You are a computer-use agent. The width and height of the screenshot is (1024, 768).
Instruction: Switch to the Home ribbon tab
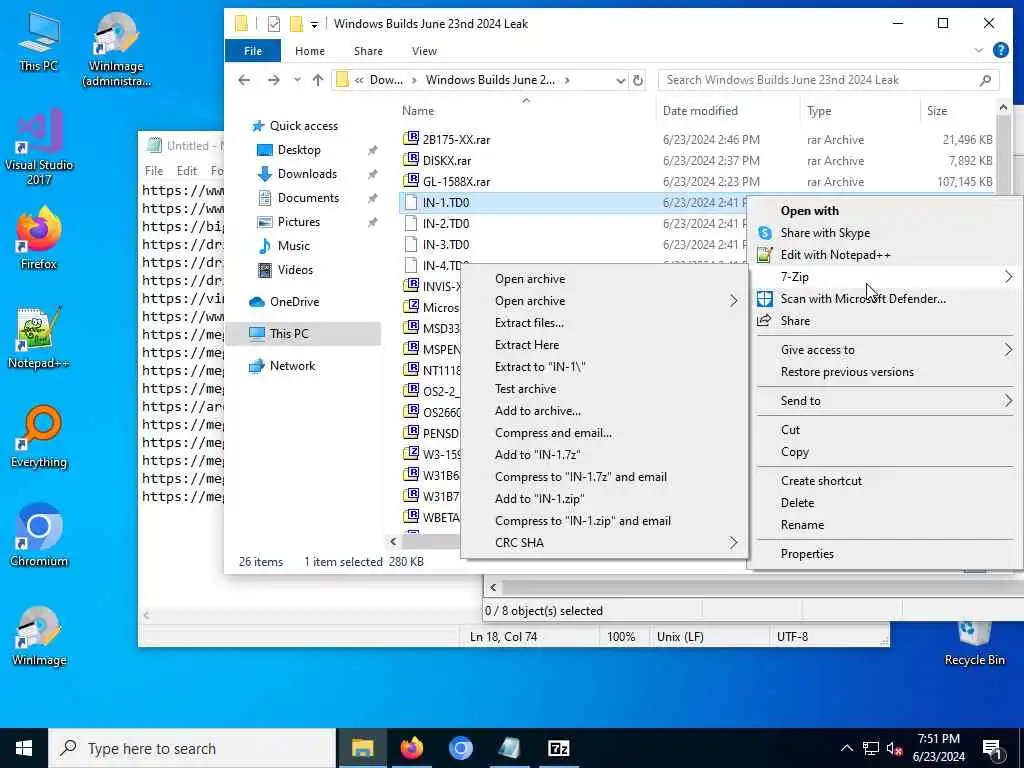coord(310,51)
